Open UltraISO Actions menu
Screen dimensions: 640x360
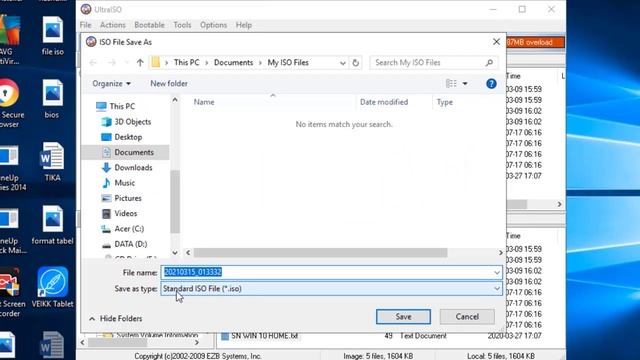tap(113, 25)
